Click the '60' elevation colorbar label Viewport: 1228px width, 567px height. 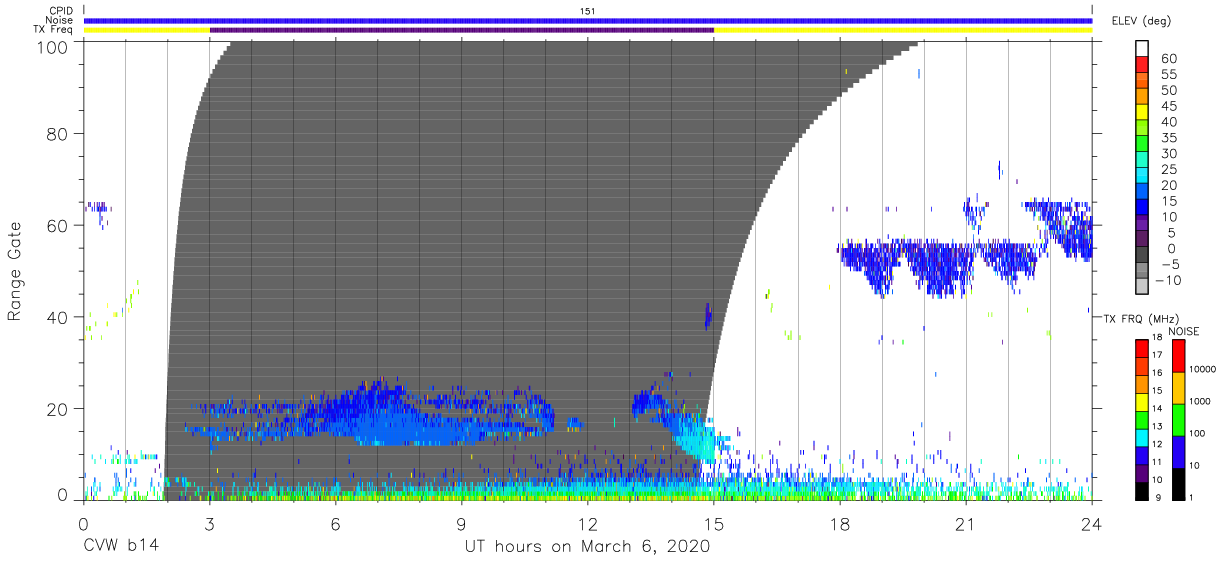tap(1167, 59)
